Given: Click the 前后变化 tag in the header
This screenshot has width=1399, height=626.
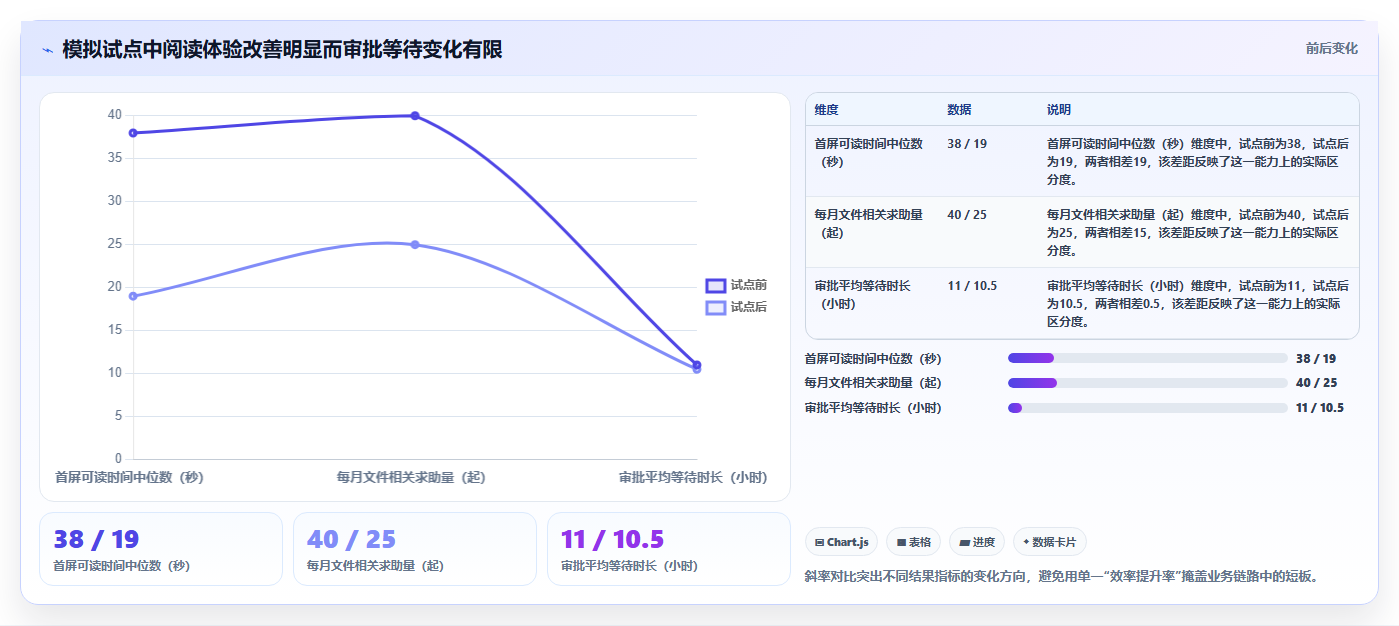Looking at the screenshot, I should tap(1331, 48).
